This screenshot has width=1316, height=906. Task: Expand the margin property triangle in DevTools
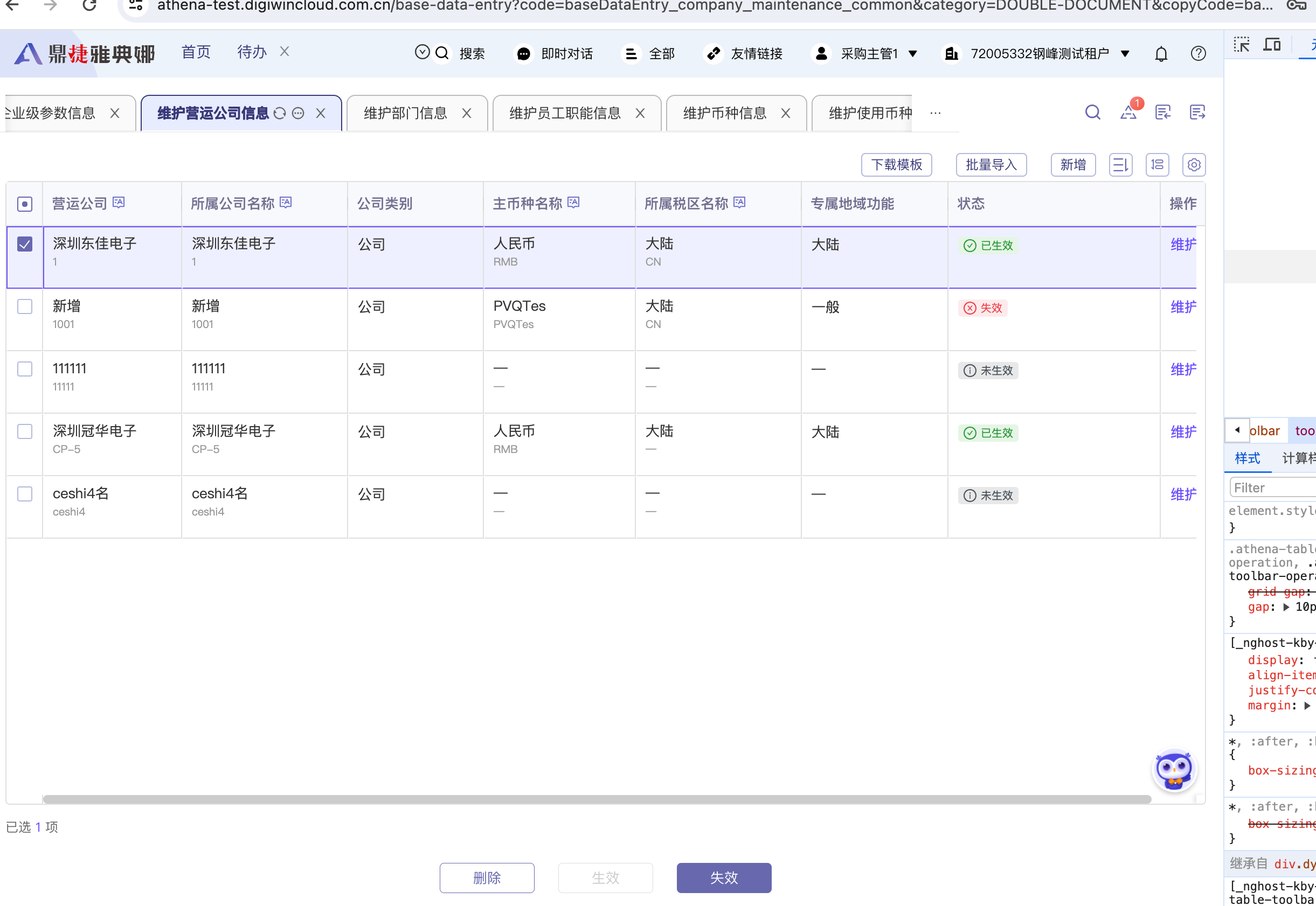coord(1307,706)
